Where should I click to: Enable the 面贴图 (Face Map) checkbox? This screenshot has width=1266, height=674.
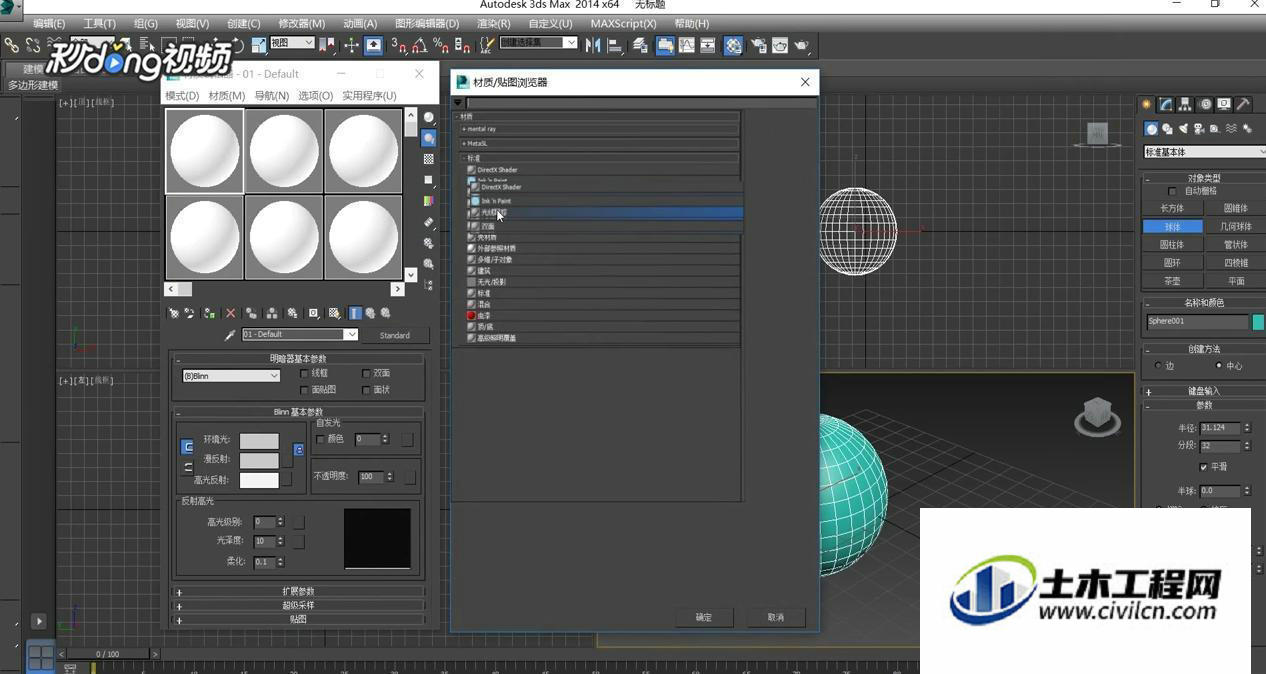tap(304, 389)
